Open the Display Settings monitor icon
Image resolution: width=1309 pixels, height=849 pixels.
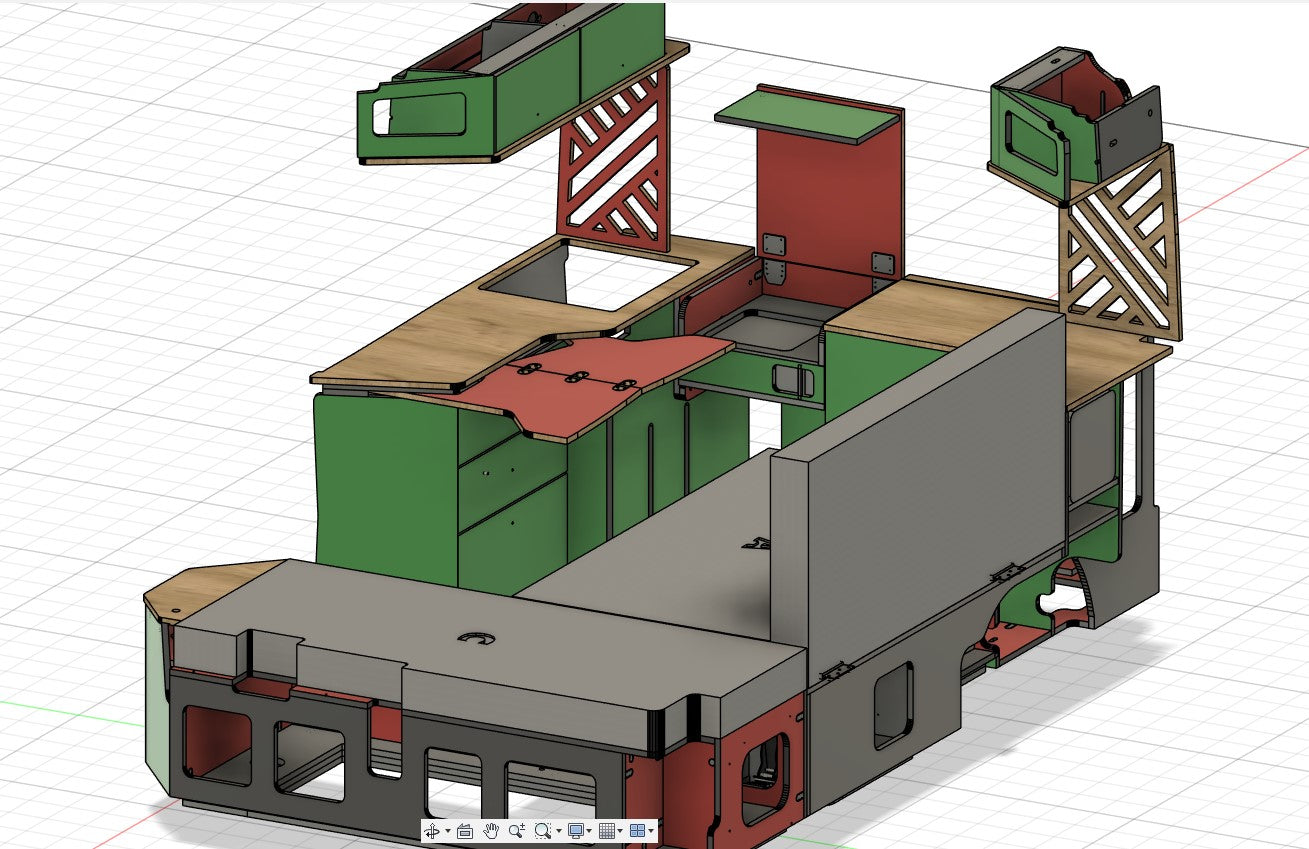click(x=575, y=831)
